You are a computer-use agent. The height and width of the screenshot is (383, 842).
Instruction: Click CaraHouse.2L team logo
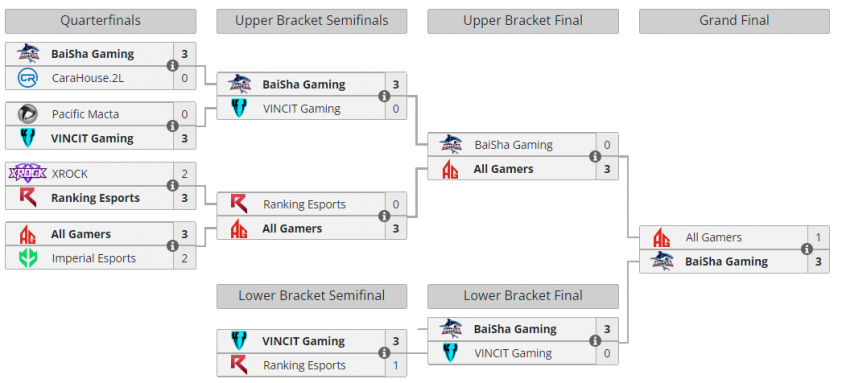pos(27,78)
